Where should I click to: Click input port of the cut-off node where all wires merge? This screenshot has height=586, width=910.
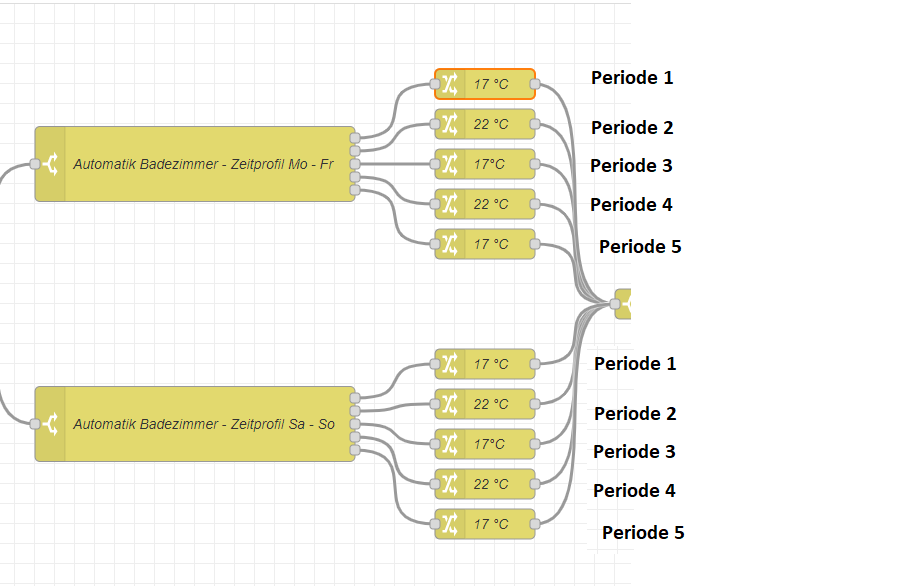pyautogui.click(x=615, y=304)
